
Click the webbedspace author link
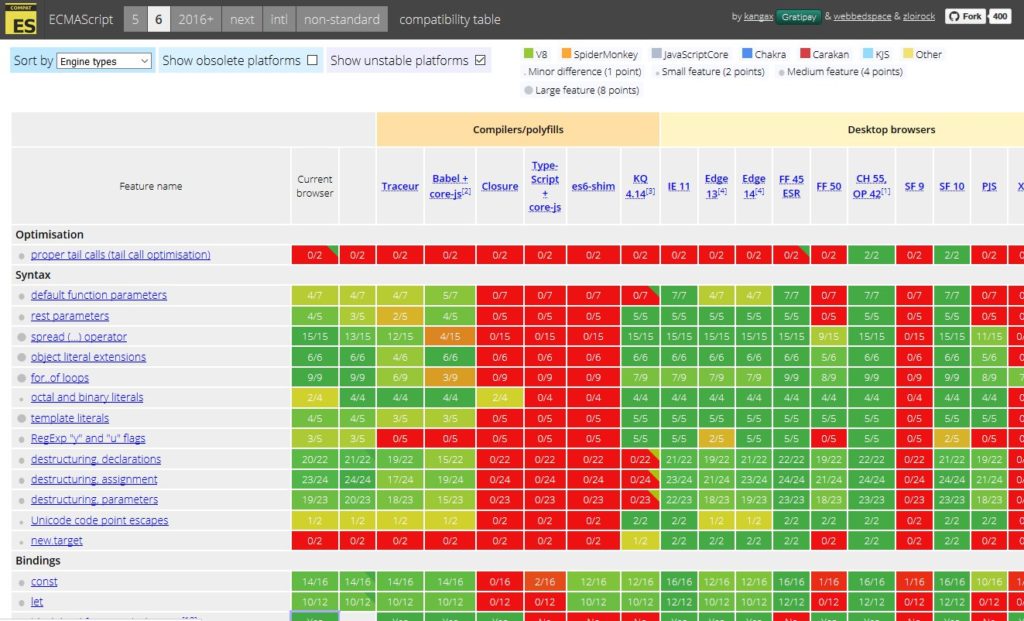(x=862, y=16)
